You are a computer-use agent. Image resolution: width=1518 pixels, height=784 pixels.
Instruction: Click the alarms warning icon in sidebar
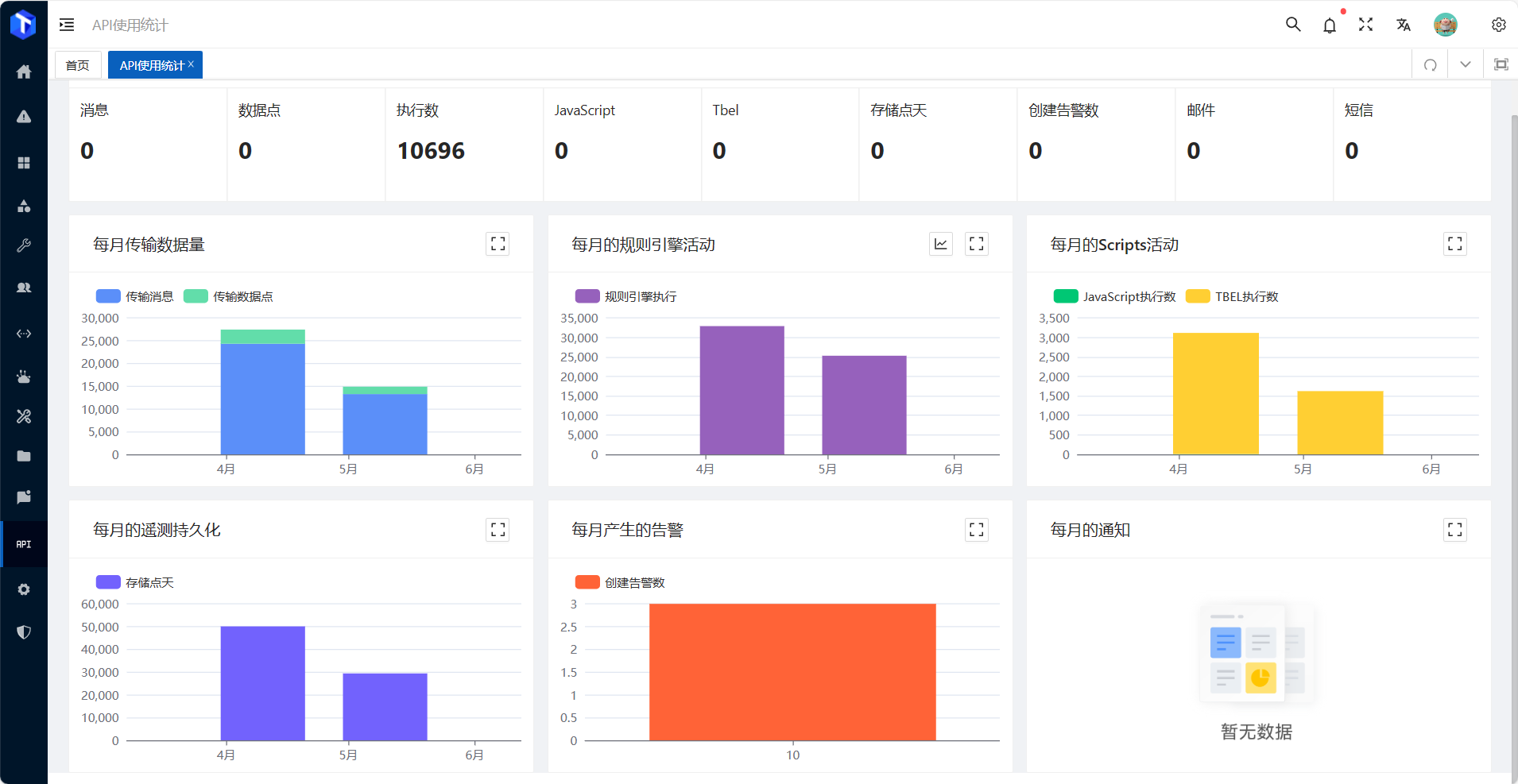[24, 117]
